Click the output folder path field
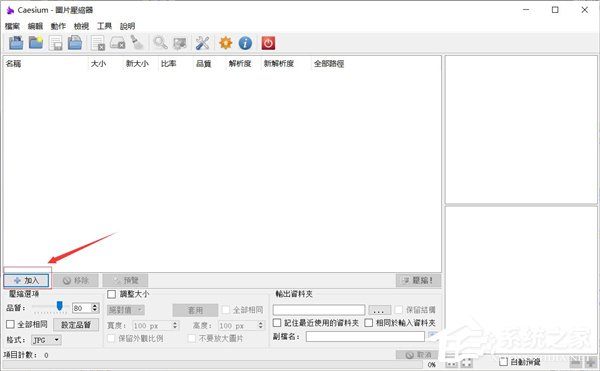Viewport: 600px width, 371px height. 319,310
